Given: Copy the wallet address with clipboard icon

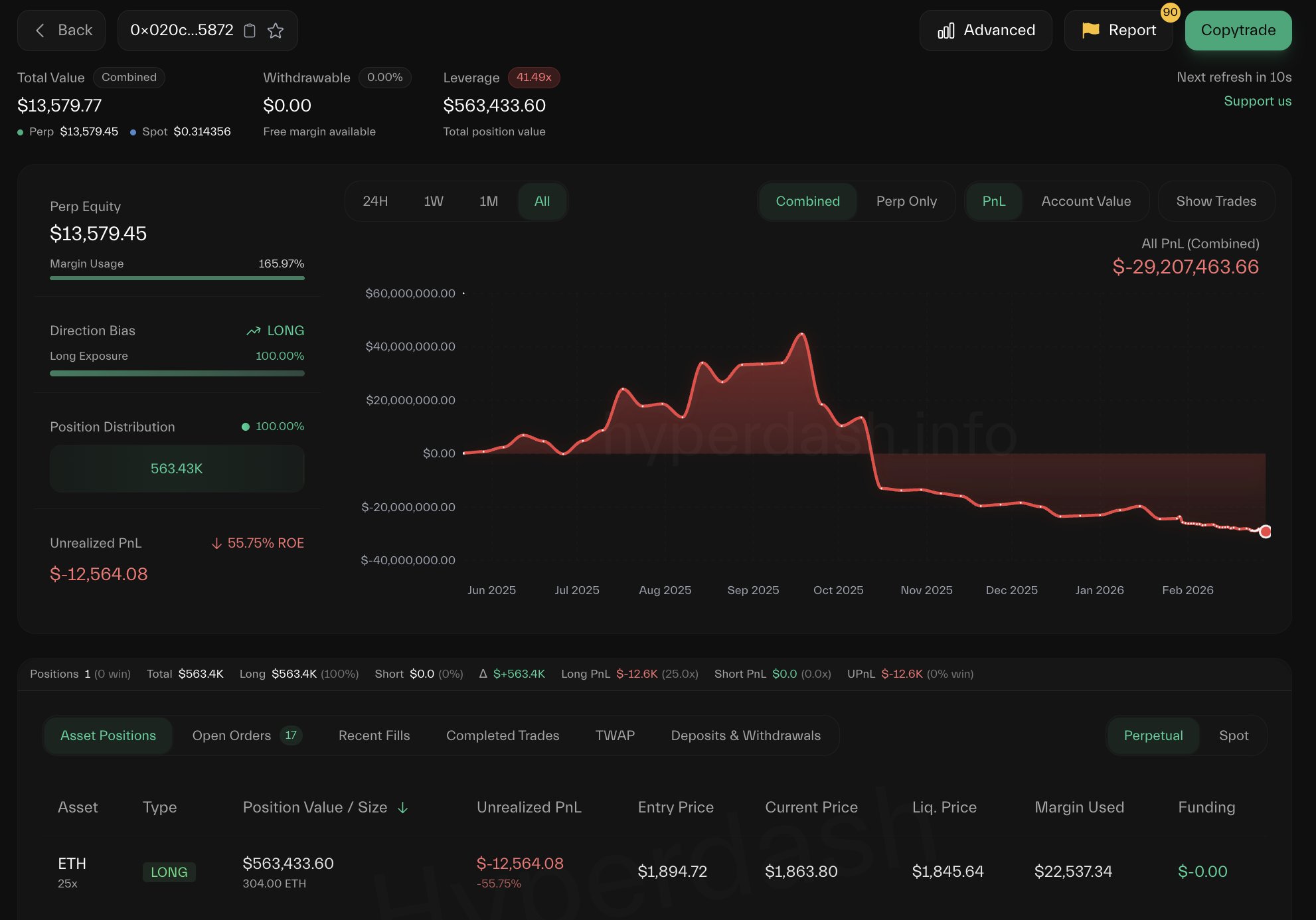Looking at the screenshot, I should (250, 31).
